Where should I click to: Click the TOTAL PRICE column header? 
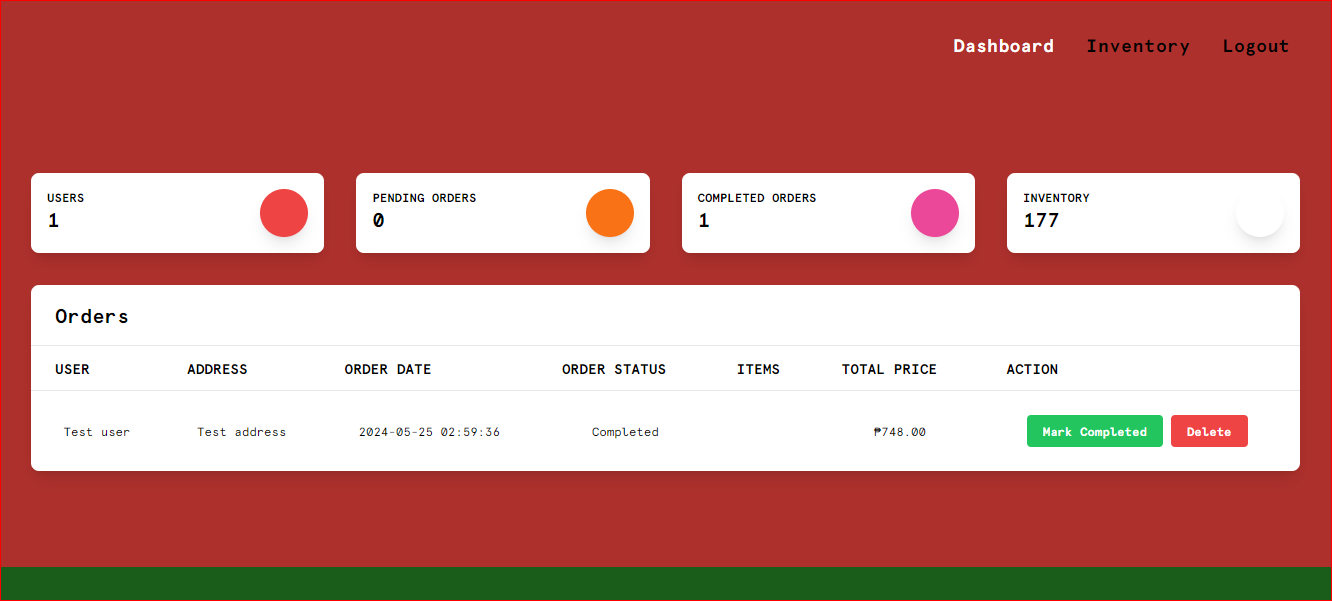pyautogui.click(x=888, y=369)
